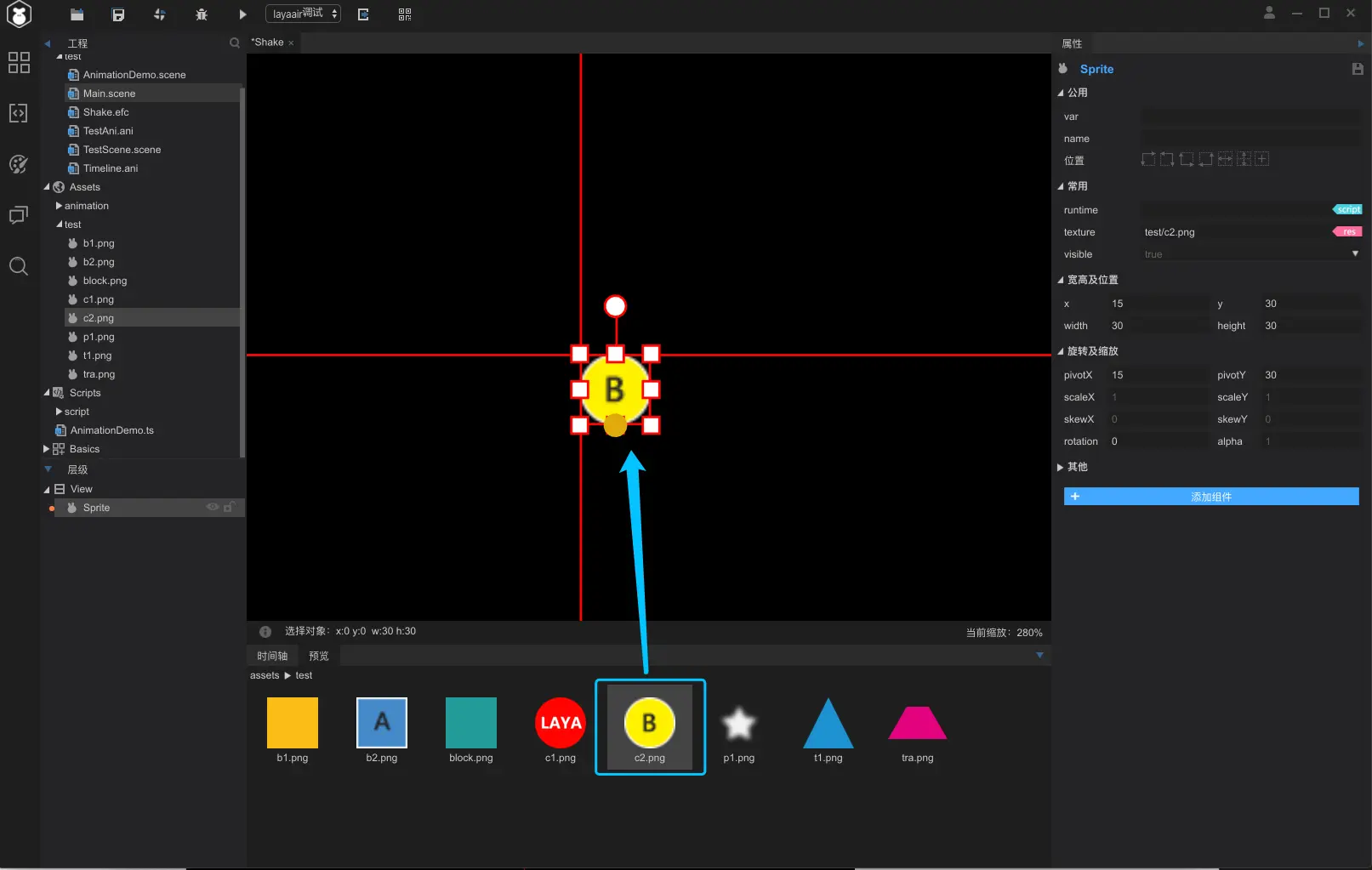Click the test breadcrumb link
The height and width of the screenshot is (870, 1372).
(x=304, y=675)
